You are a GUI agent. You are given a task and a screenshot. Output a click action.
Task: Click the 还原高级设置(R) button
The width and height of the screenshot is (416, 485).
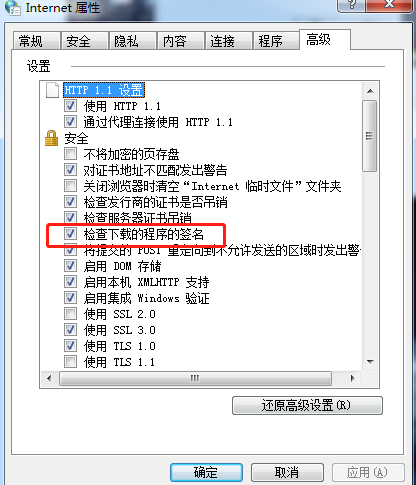(307, 405)
